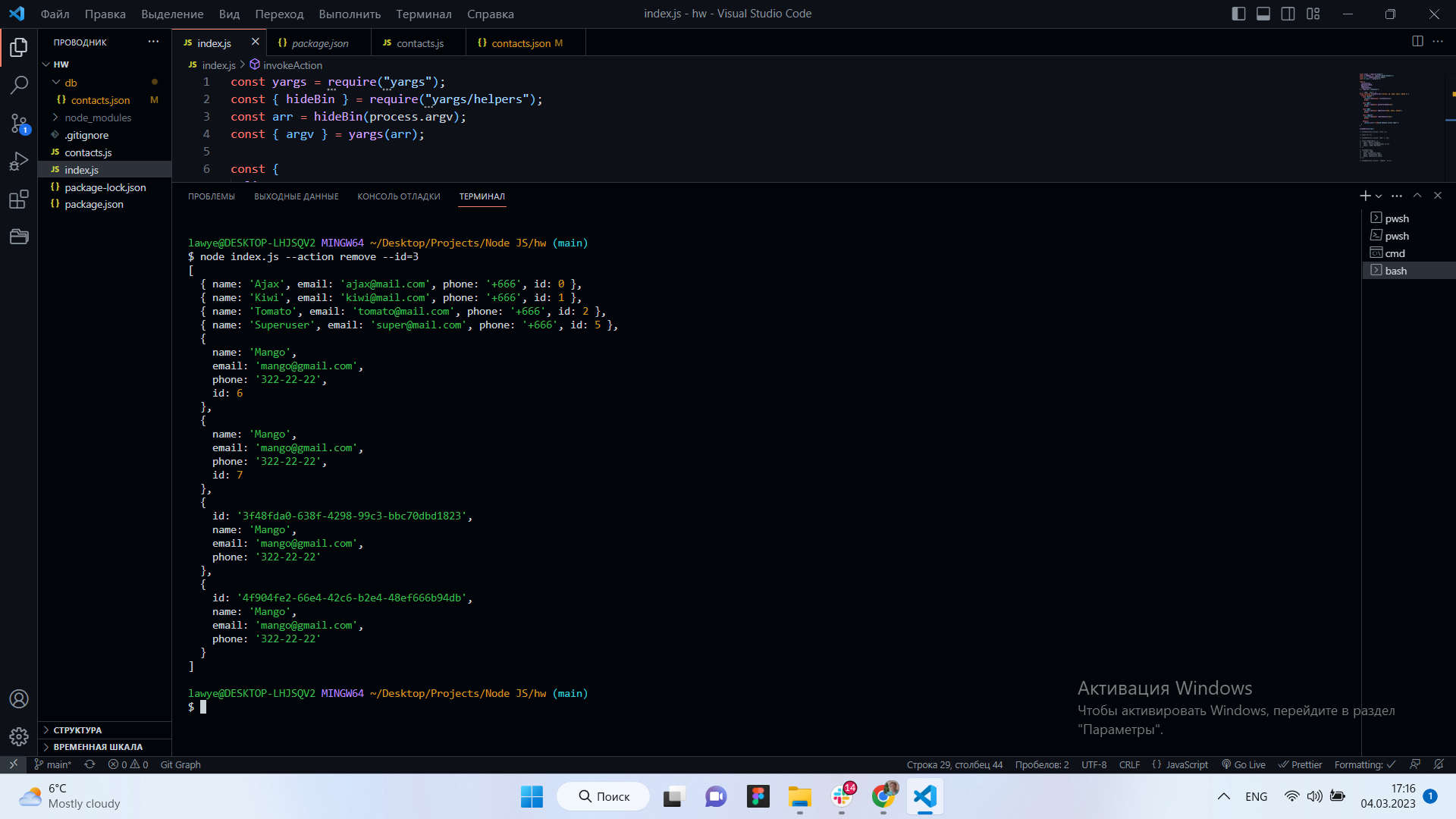Click the Split Editor icon
1456x819 pixels.
click(x=1417, y=42)
